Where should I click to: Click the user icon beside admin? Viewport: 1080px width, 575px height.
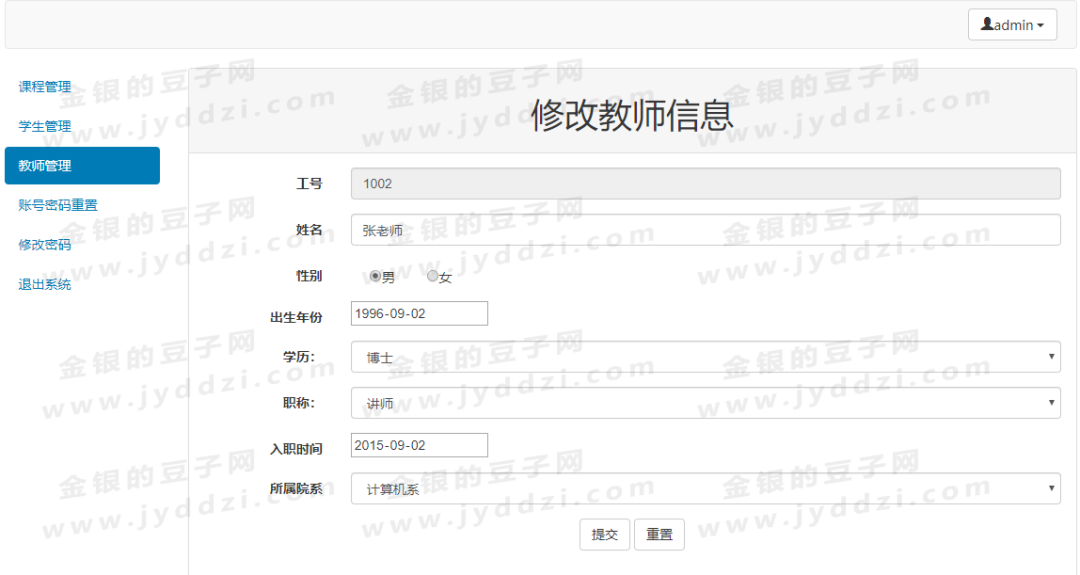pyautogui.click(x=987, y=24)
